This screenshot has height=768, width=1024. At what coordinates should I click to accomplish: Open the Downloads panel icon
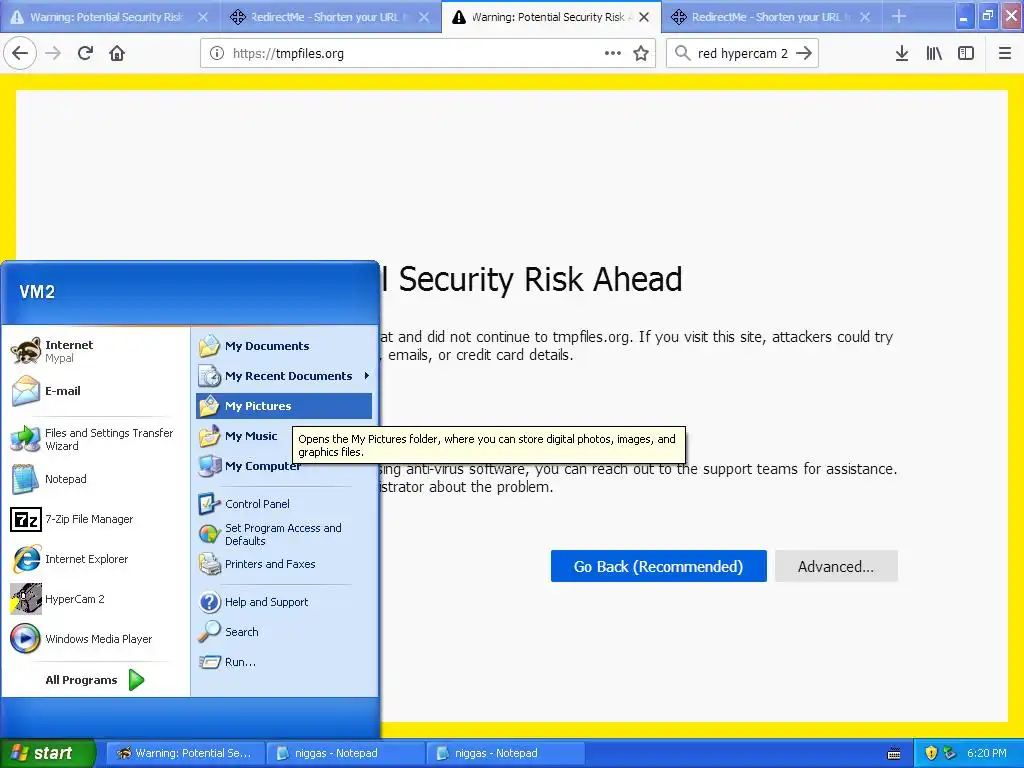[902, 54]
